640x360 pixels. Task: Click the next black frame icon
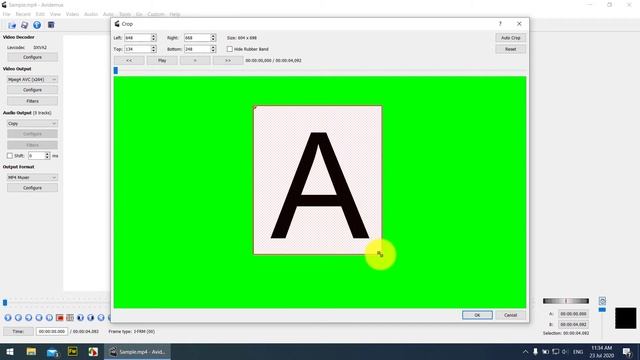tap(91, 318)
